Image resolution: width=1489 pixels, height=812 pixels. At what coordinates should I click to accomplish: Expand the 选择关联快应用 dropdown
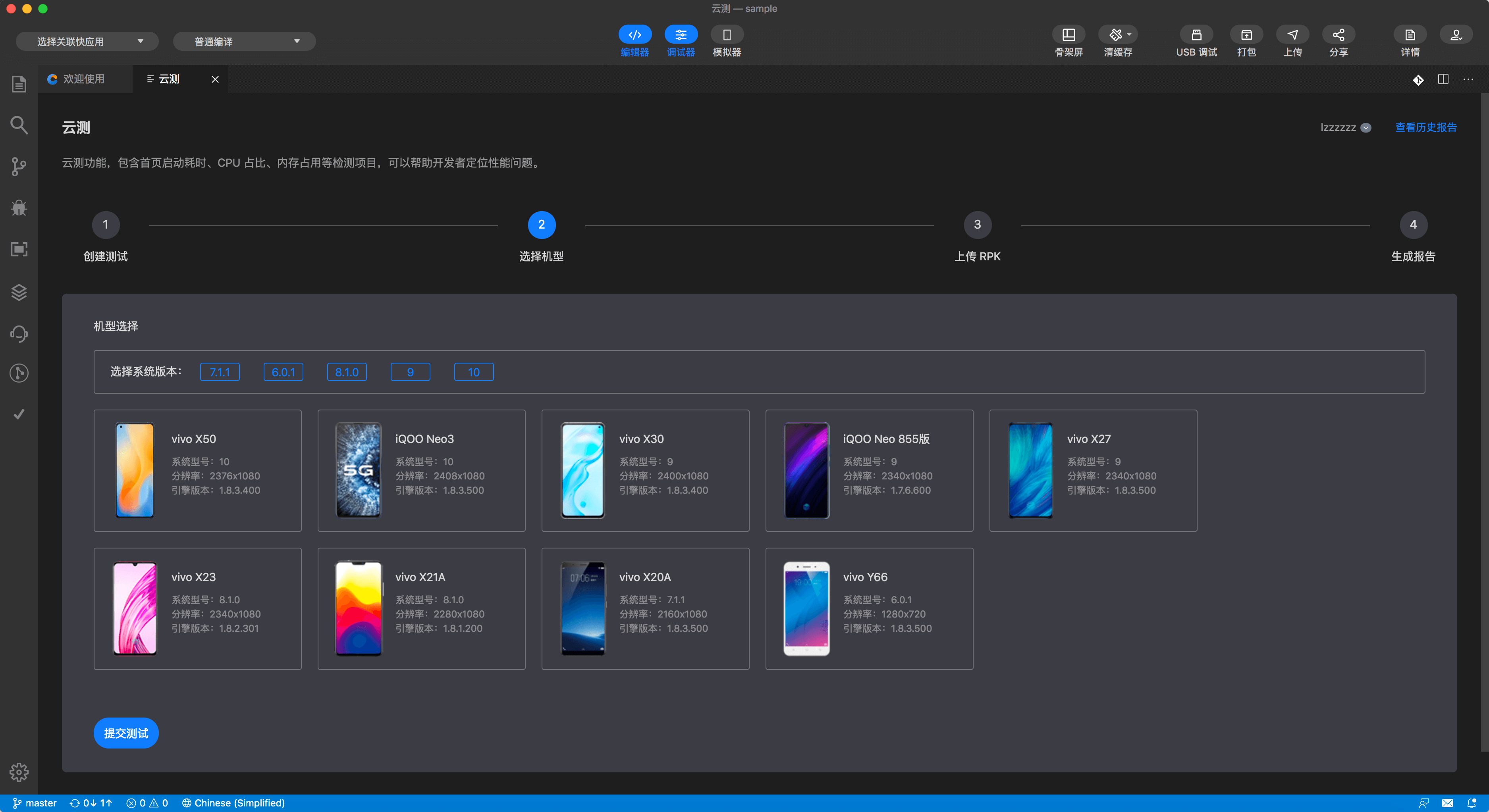(87, 42)
